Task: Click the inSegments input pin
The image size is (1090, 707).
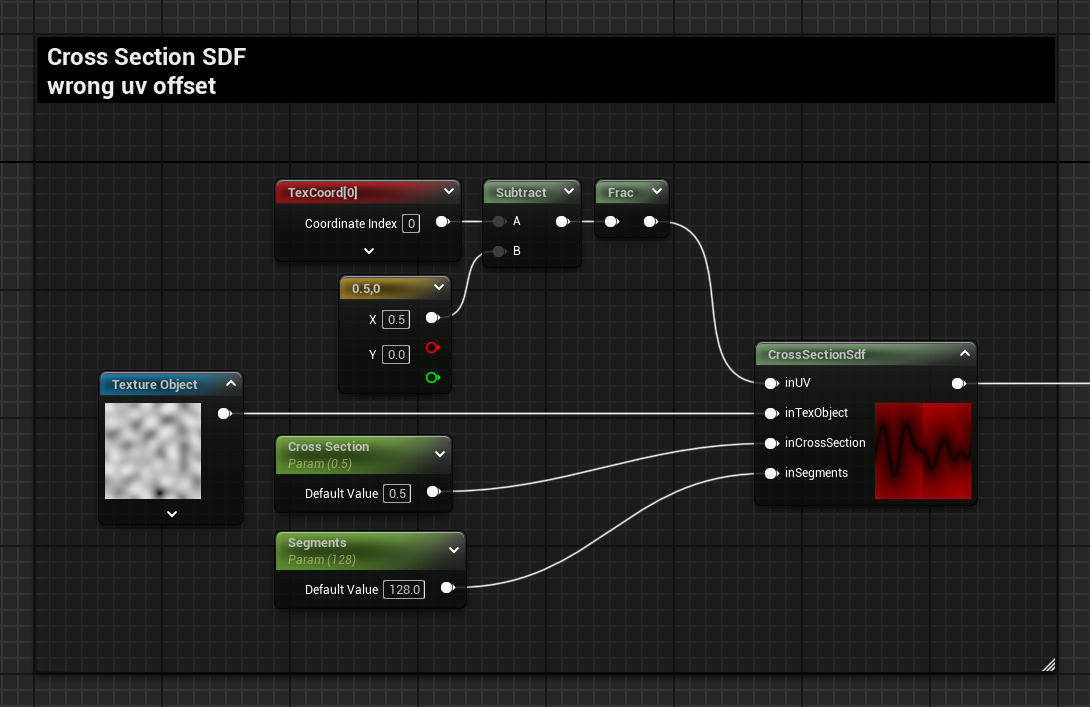Action: [x=771, y=473]
